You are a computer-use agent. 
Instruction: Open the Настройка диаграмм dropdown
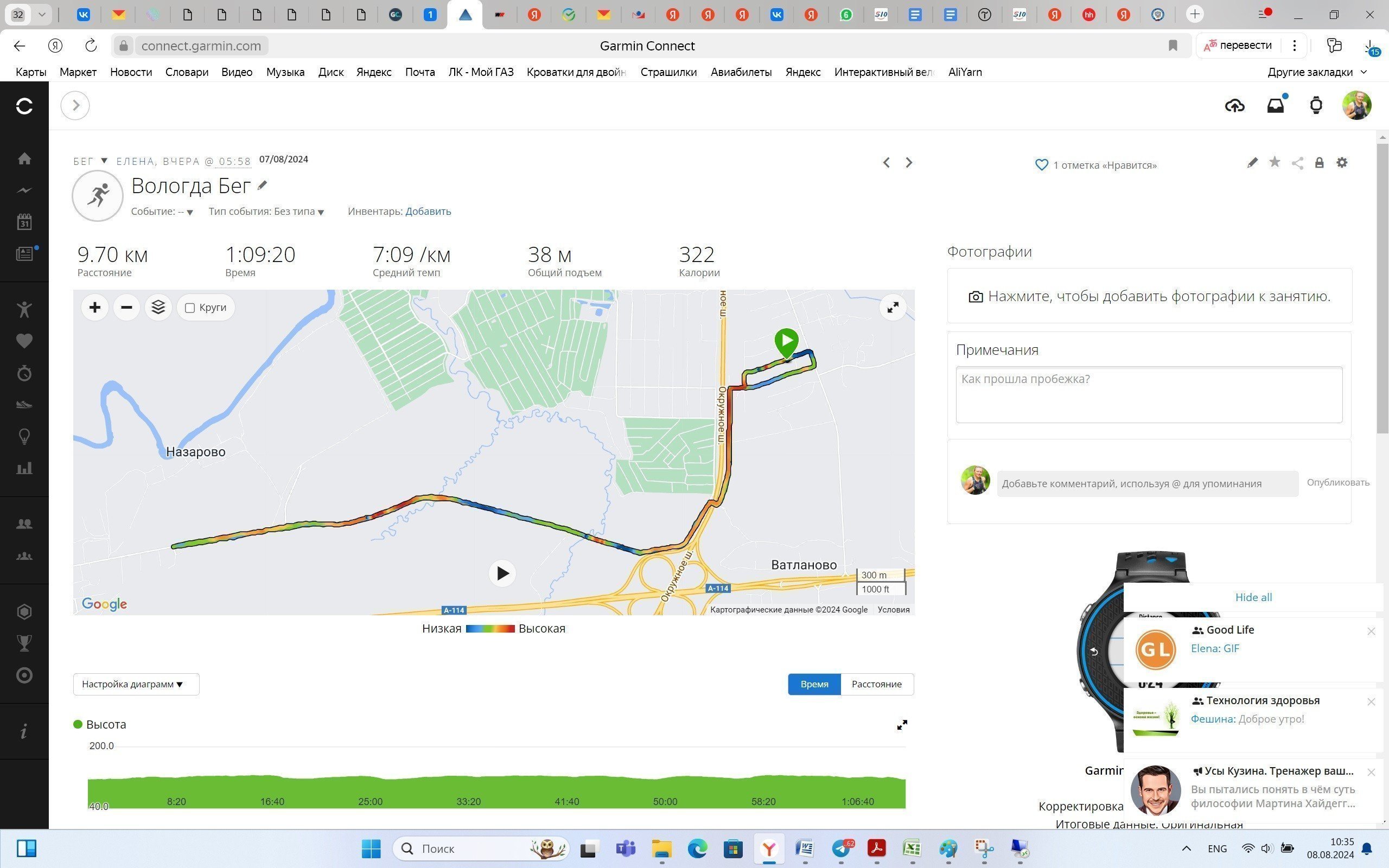pyautogui.click(x=136, y=684)
